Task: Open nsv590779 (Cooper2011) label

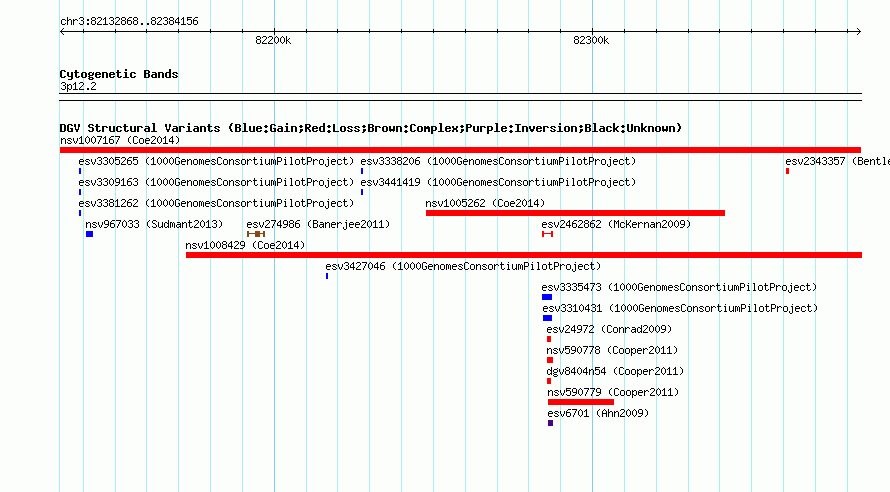Action: tap(613, 392)
